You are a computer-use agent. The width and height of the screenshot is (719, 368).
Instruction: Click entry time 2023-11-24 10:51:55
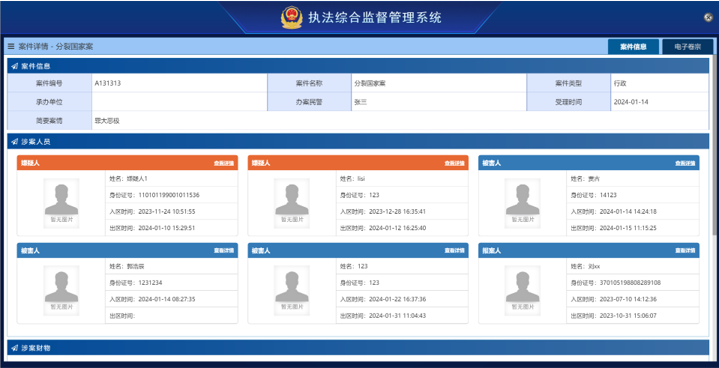[x=167, y=212]
